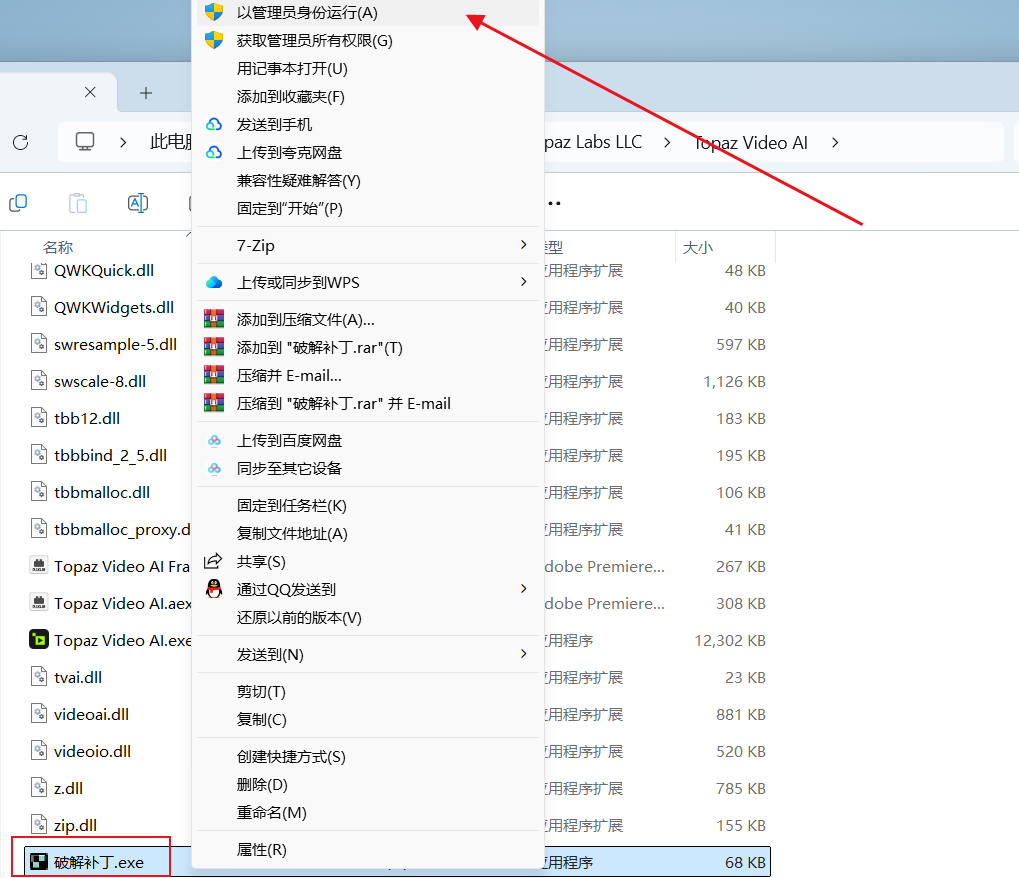Sort files by 名称 column header
The image size is (1019, 878).
(x=58, y=247)
